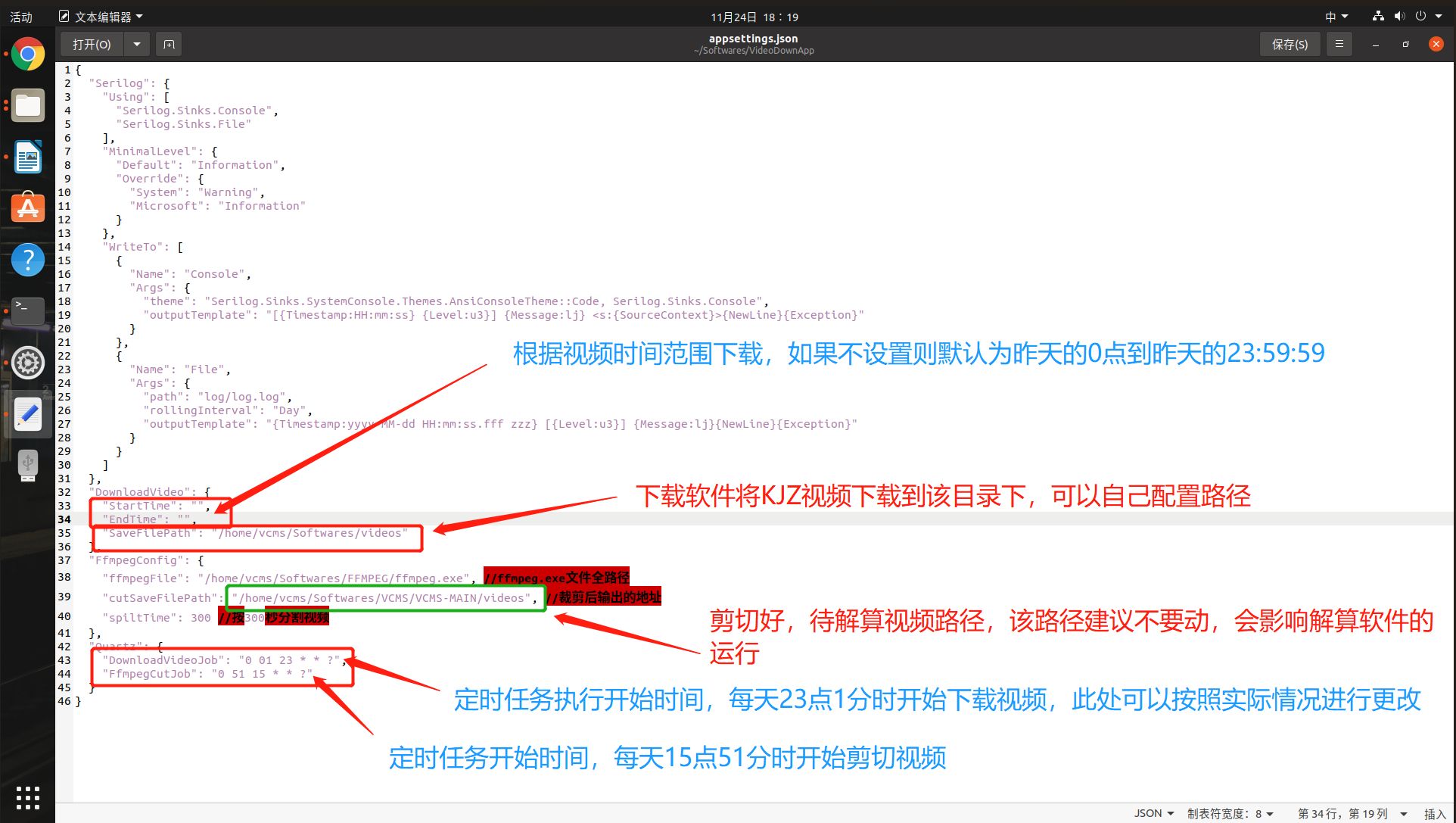Viewport: 1456px width, 823px height.
Task: Click the USB drive icon in the dock
Action: click(x=28, y=466)
